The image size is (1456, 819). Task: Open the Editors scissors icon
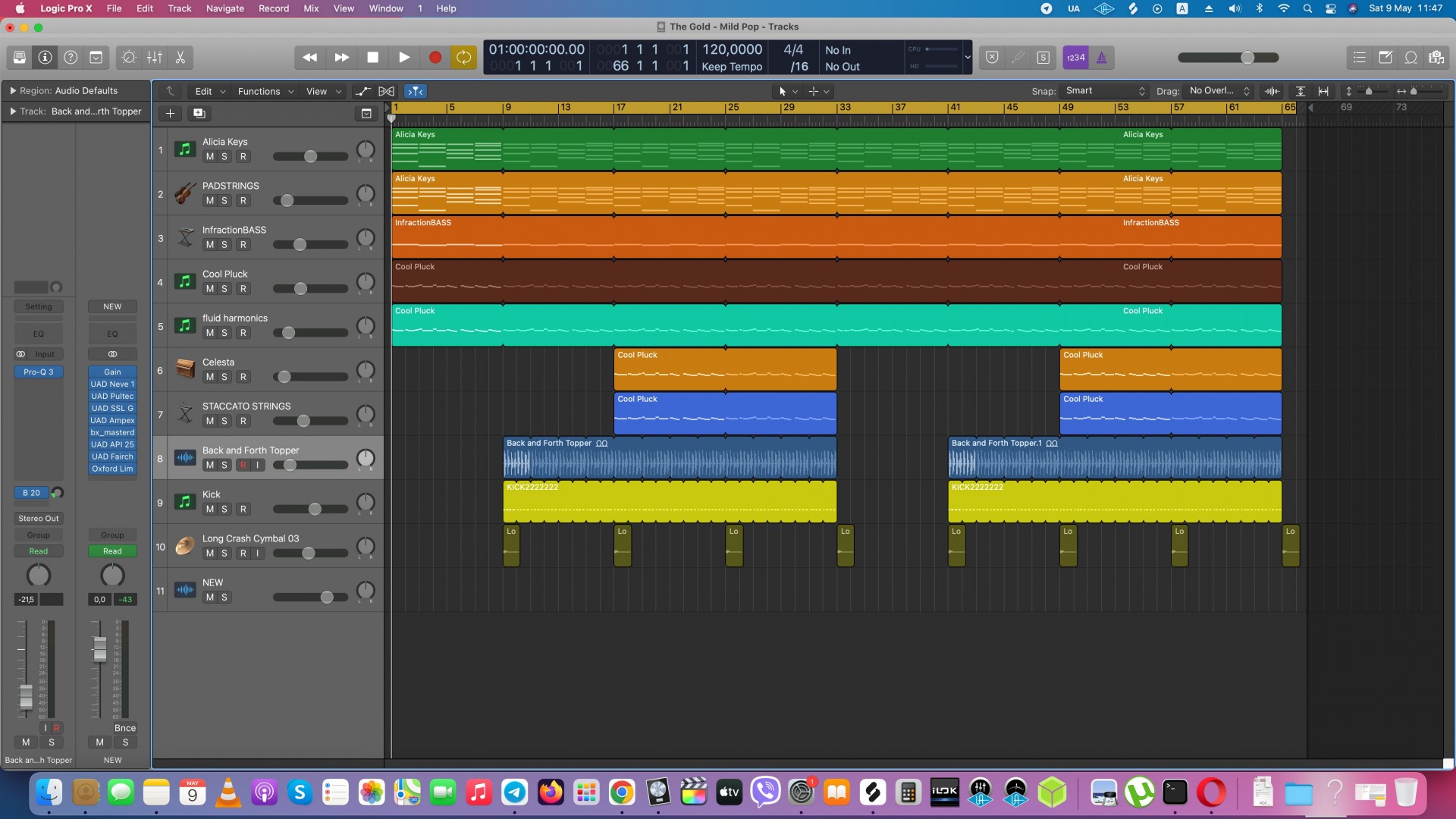click(x=180, y=58)
